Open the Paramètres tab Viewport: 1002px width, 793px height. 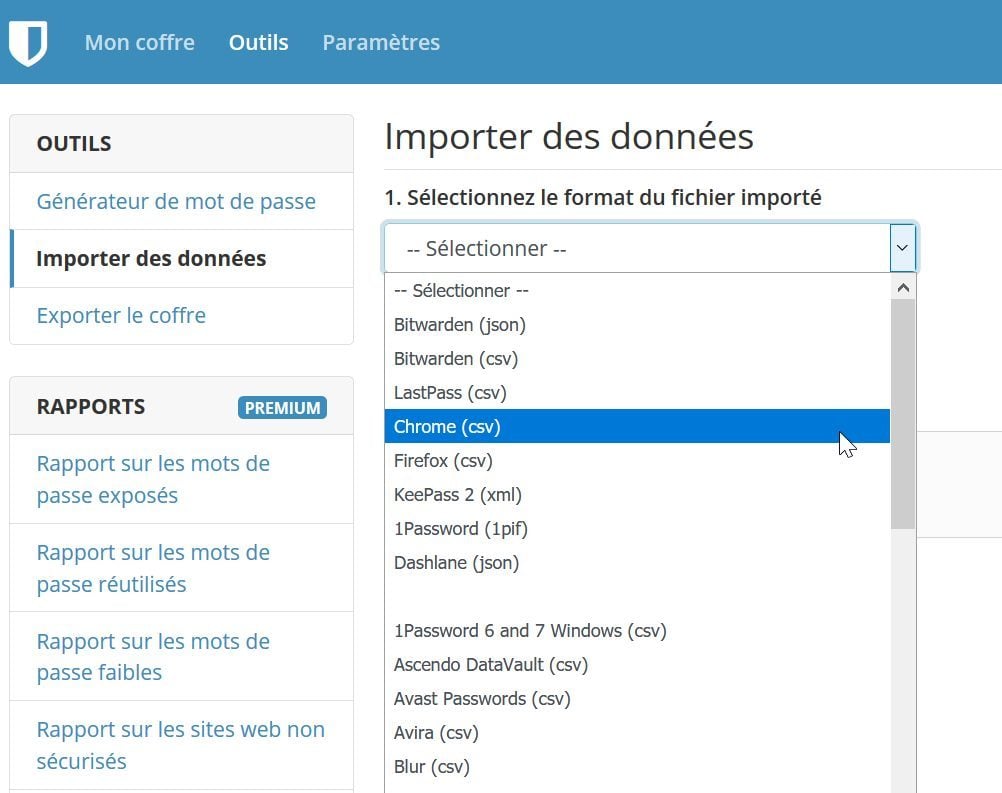coord(382,42)
